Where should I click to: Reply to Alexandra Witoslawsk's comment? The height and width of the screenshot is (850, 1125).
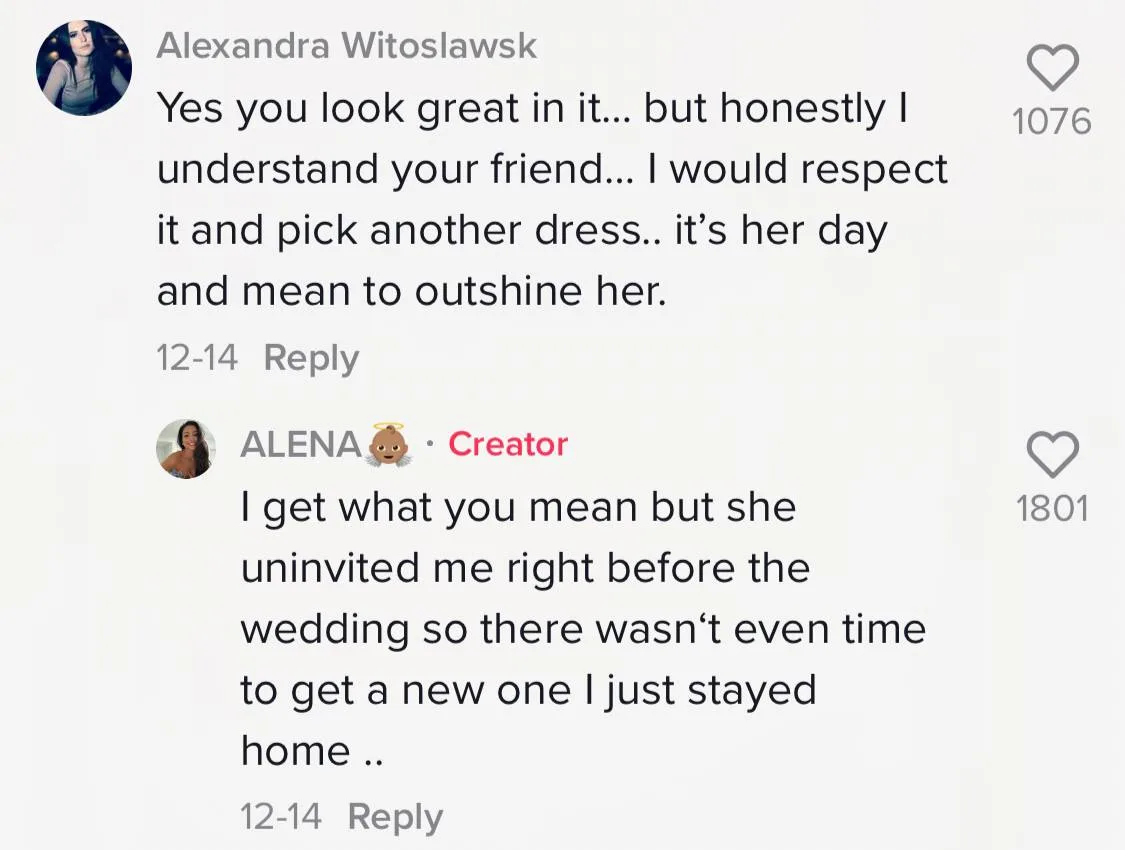point(311,358)
